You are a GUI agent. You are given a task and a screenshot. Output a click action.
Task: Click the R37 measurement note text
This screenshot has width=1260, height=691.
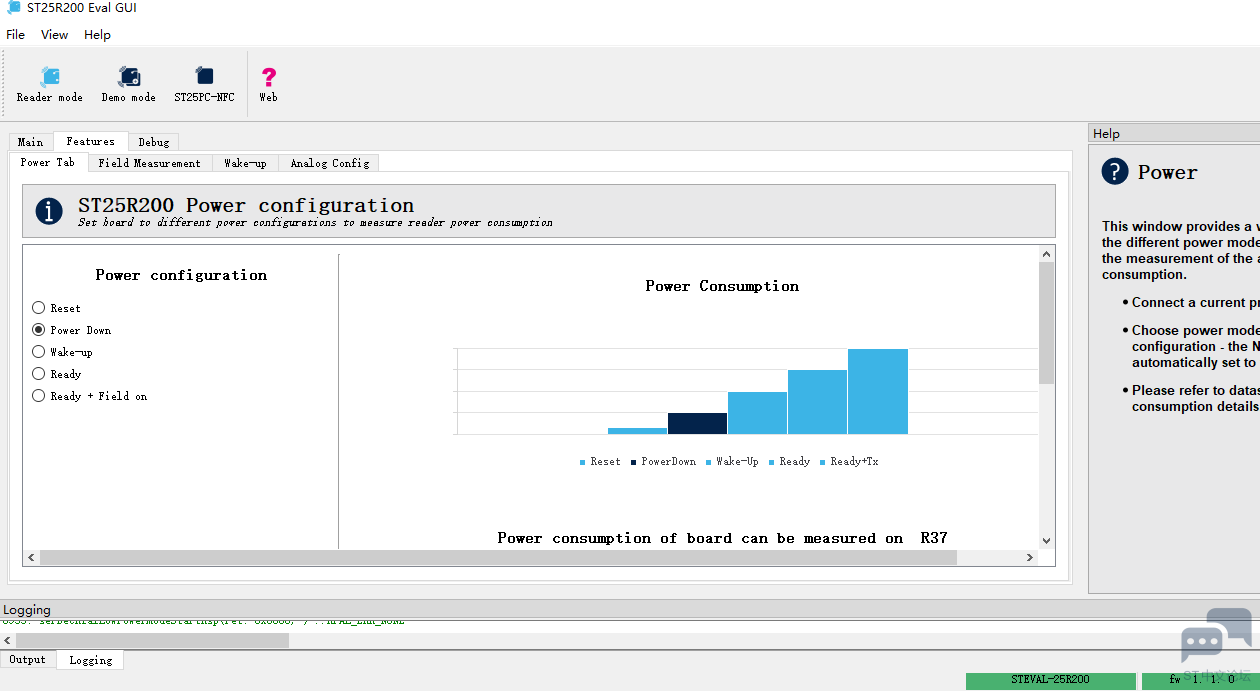[722, 538]
